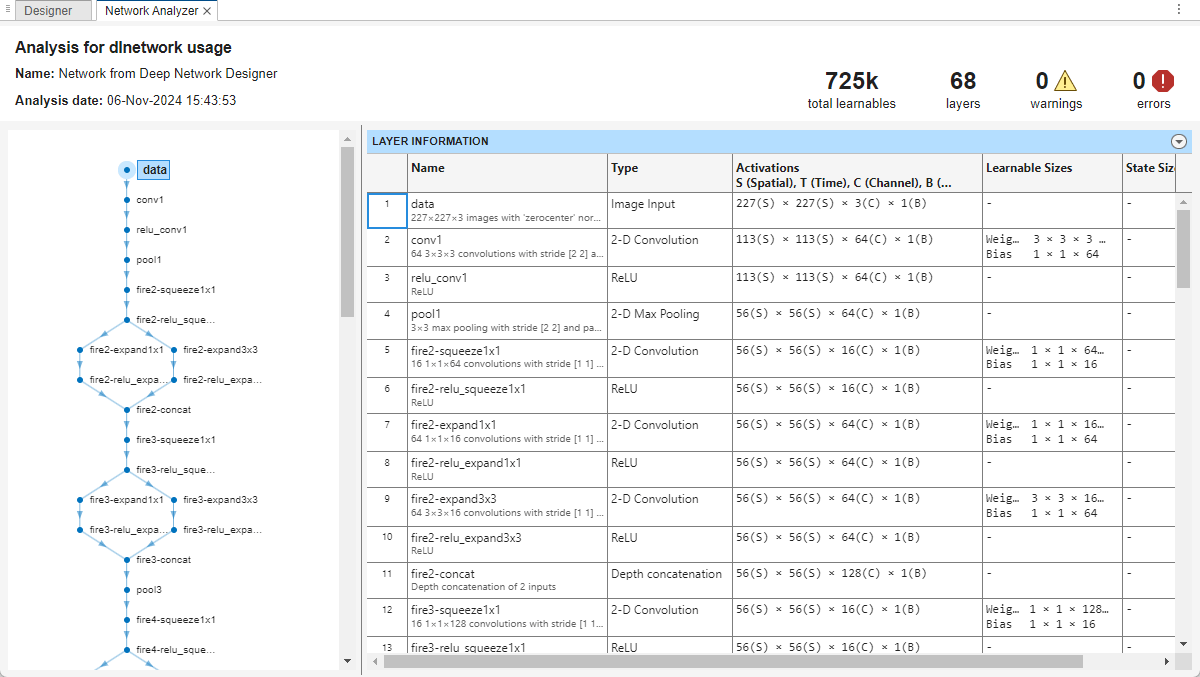Select the conv1 row in the table

(x=770, y=247)
